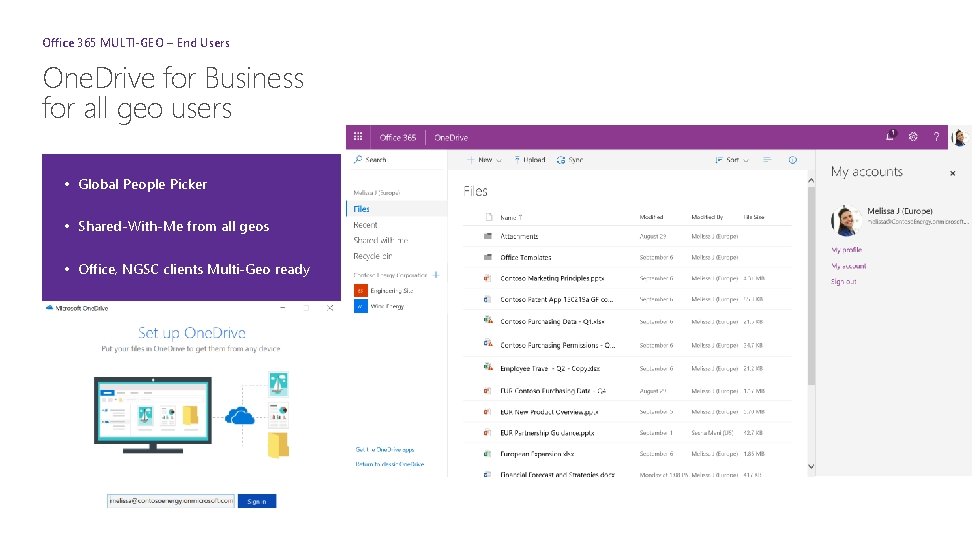Open the settings gear in purple header
The width and height of the screenshot is (979, 551).
[913, 137]
